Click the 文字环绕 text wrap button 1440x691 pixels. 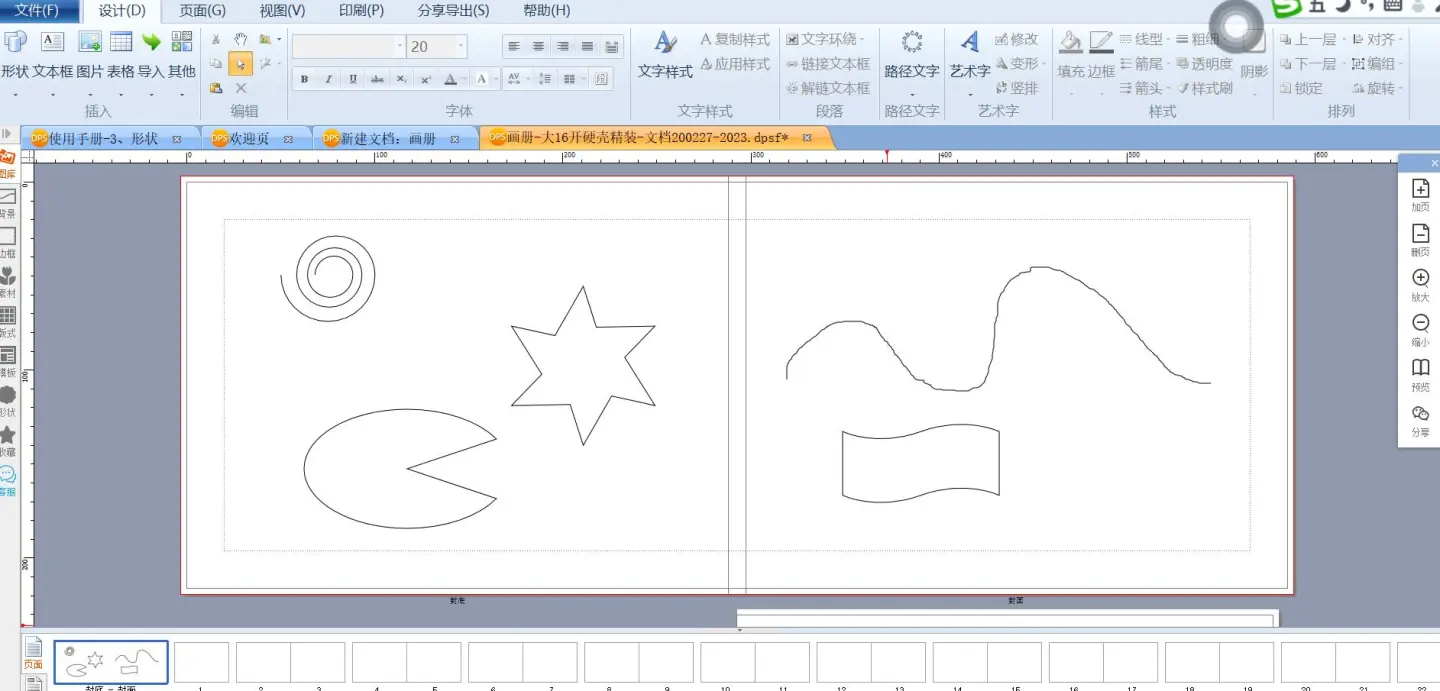[x=824, y=39]
